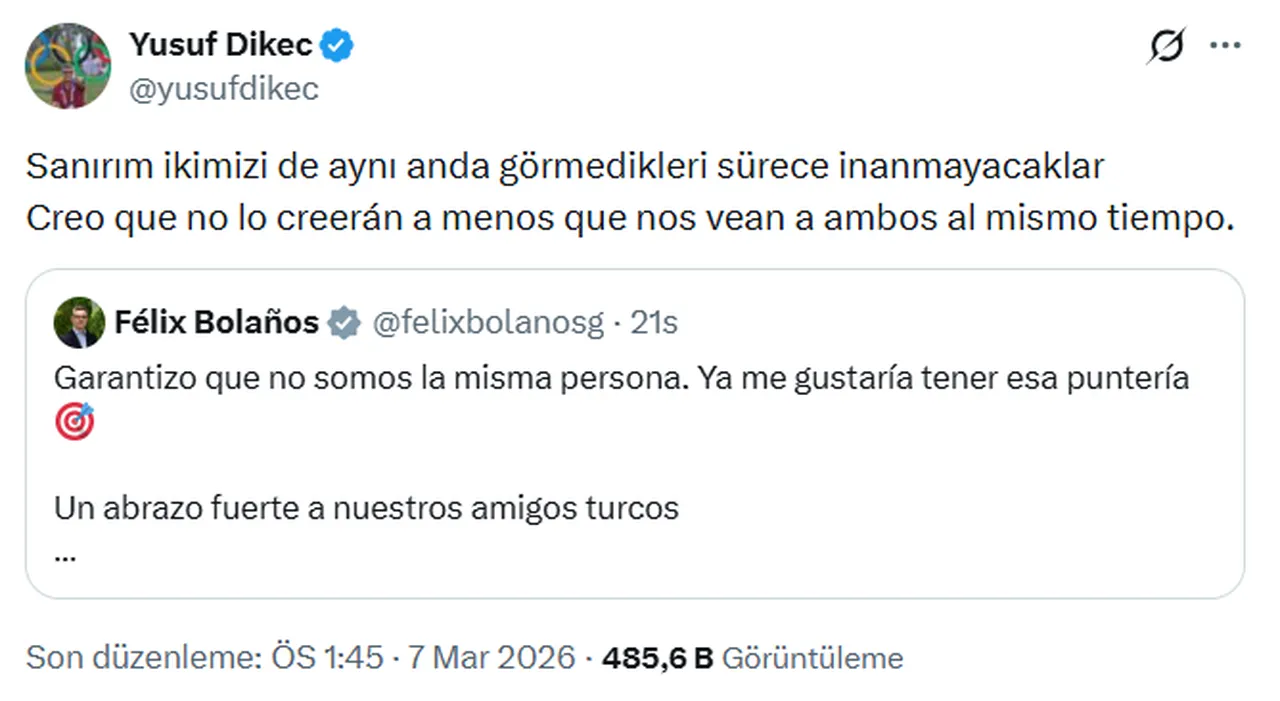The image size is (1280, 701).
Task: Click the more options ellipsis icon
Action: [x=1226, y=44]
